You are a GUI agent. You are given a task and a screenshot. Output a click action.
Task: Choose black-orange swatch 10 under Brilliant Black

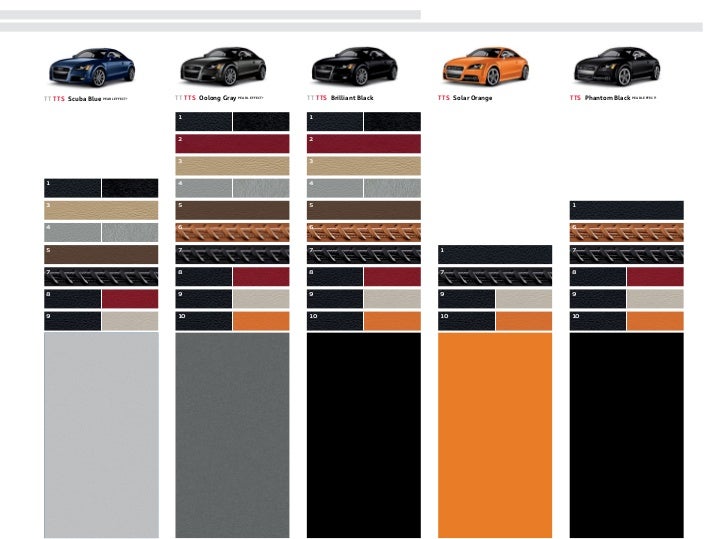coord(364,321)
